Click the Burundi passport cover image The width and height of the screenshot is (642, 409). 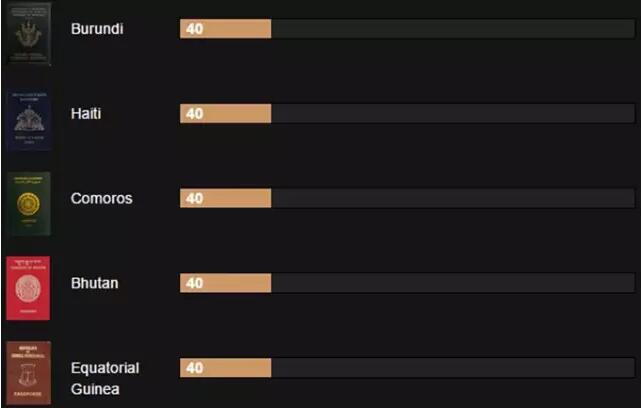(x=28, y=33)
